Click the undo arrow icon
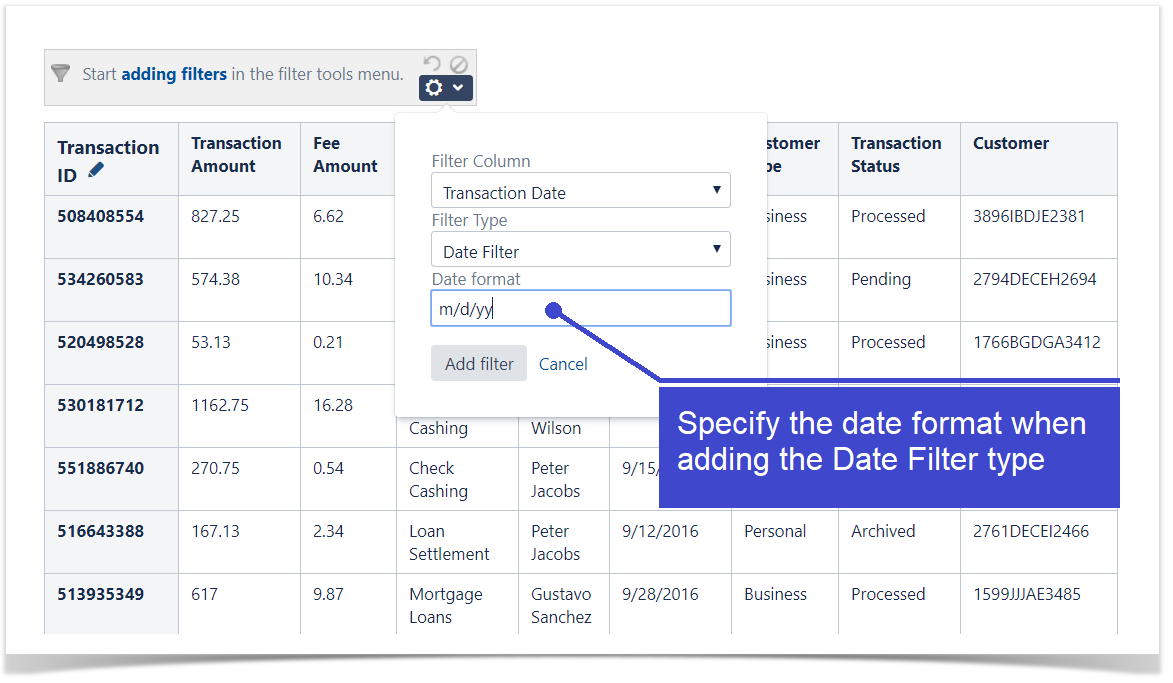 click(x=432, y=64)
